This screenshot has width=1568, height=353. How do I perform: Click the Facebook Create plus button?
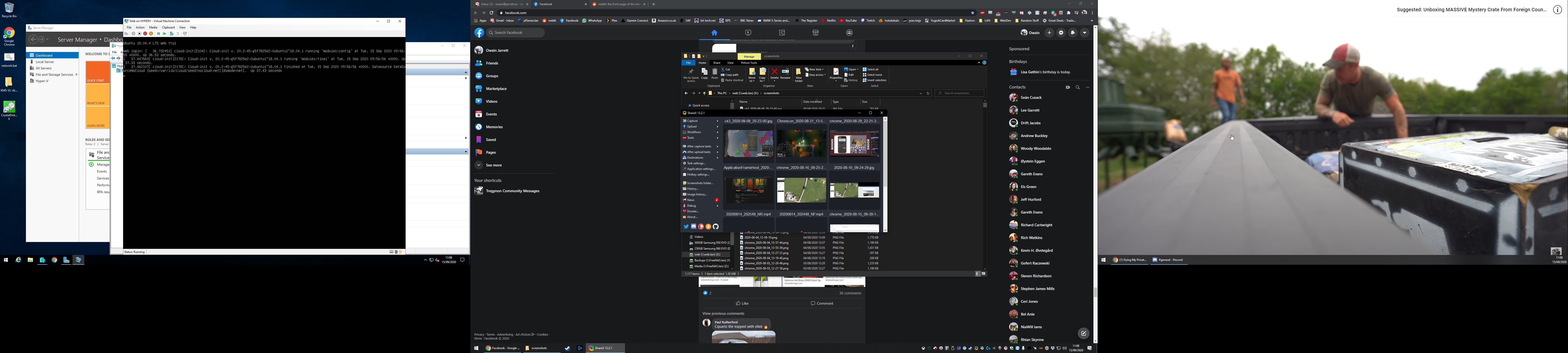tap(1049, 33)
